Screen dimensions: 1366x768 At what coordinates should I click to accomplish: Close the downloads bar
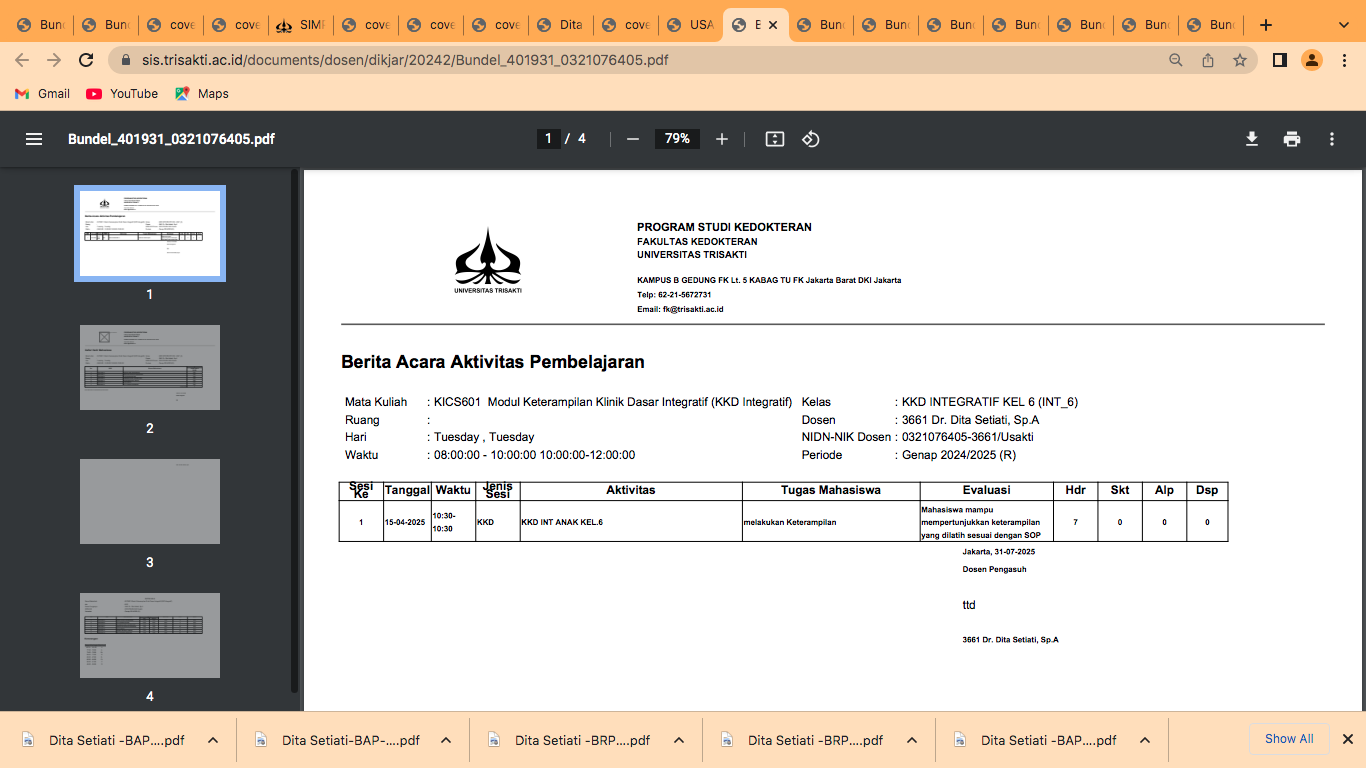click(x=1347, y=739)
